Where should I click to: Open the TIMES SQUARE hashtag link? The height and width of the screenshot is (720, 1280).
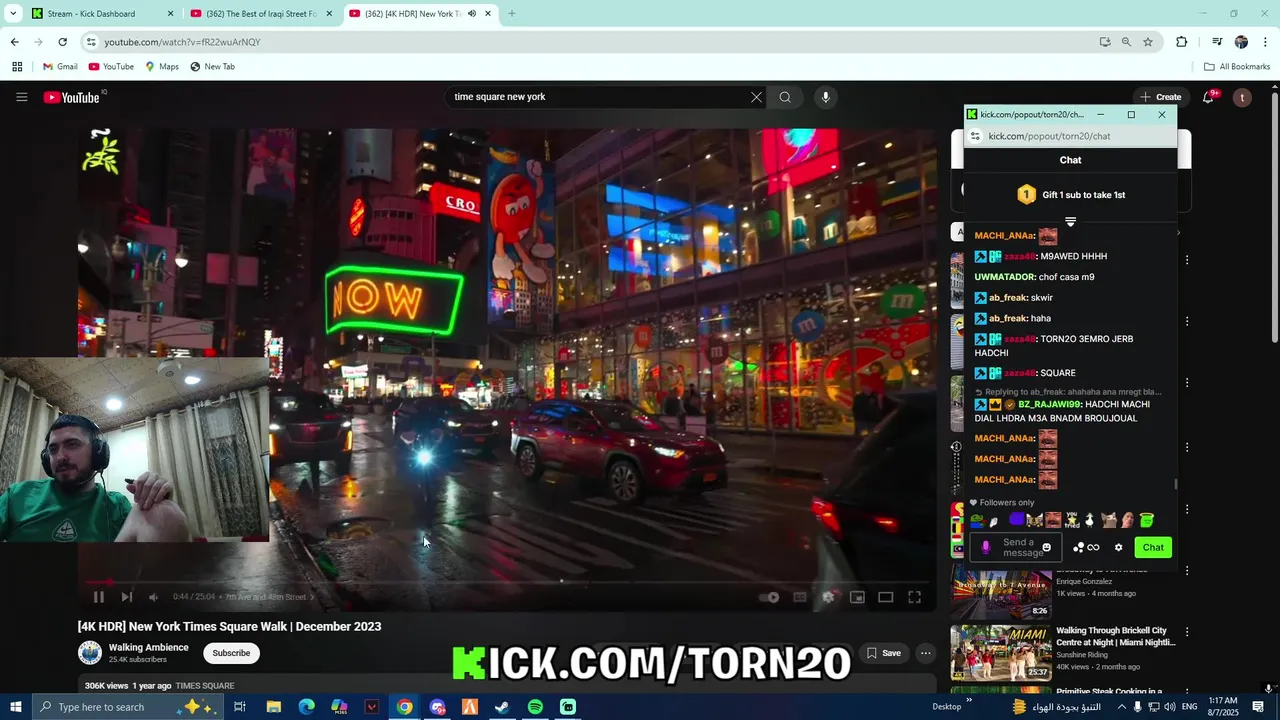pos(205,686)
